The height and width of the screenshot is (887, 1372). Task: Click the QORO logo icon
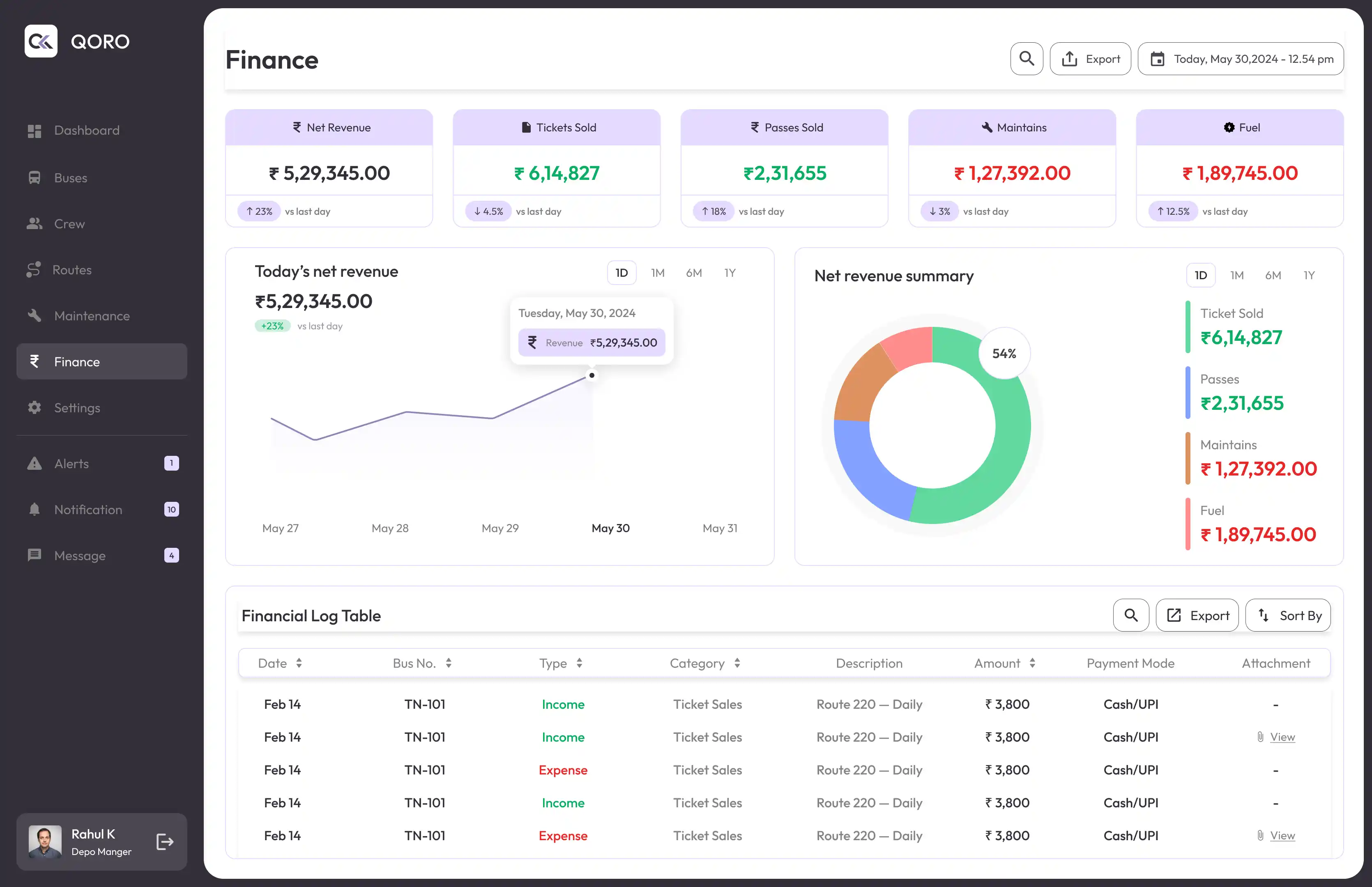click(x=41, y=41)
